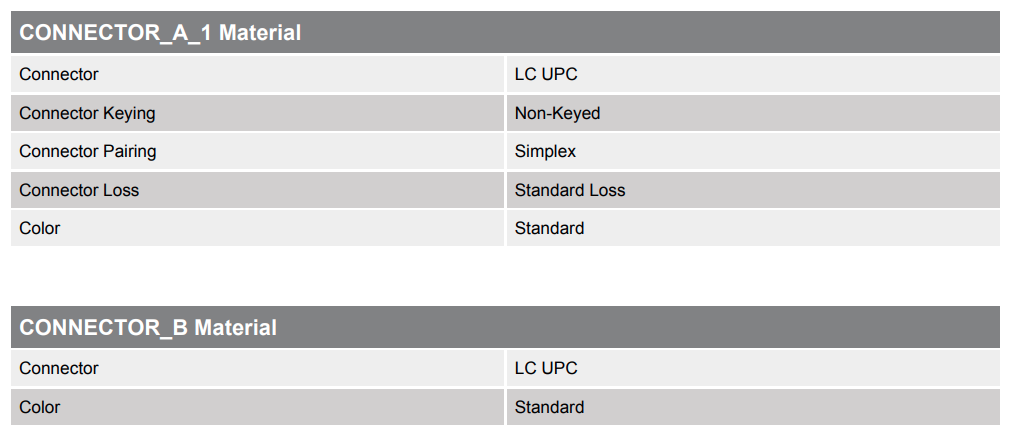The image size is (1010, 439).
Task: Click the CONNECTOR_B text in the header
Action: 104,328
